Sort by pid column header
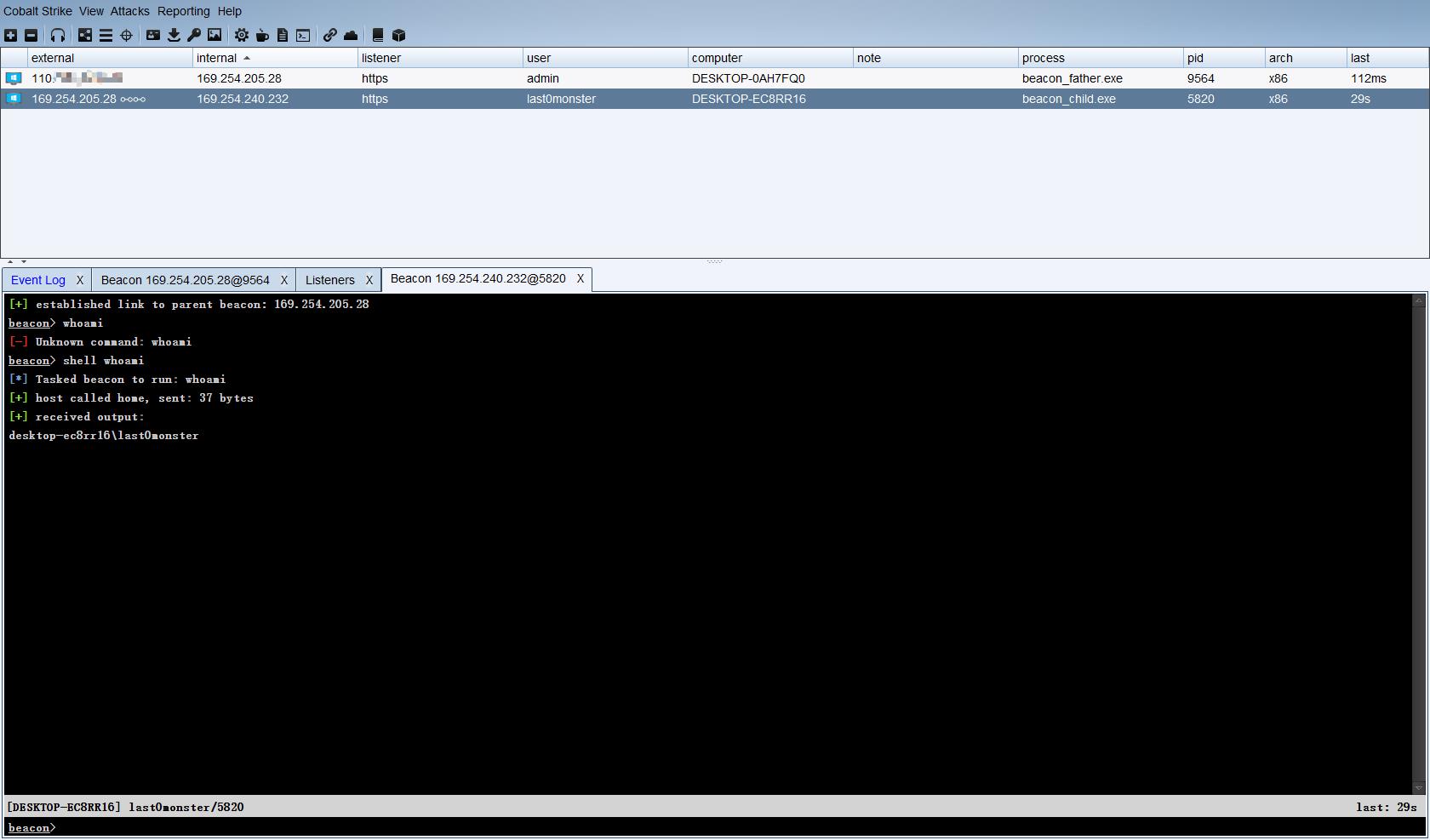 1225,58
